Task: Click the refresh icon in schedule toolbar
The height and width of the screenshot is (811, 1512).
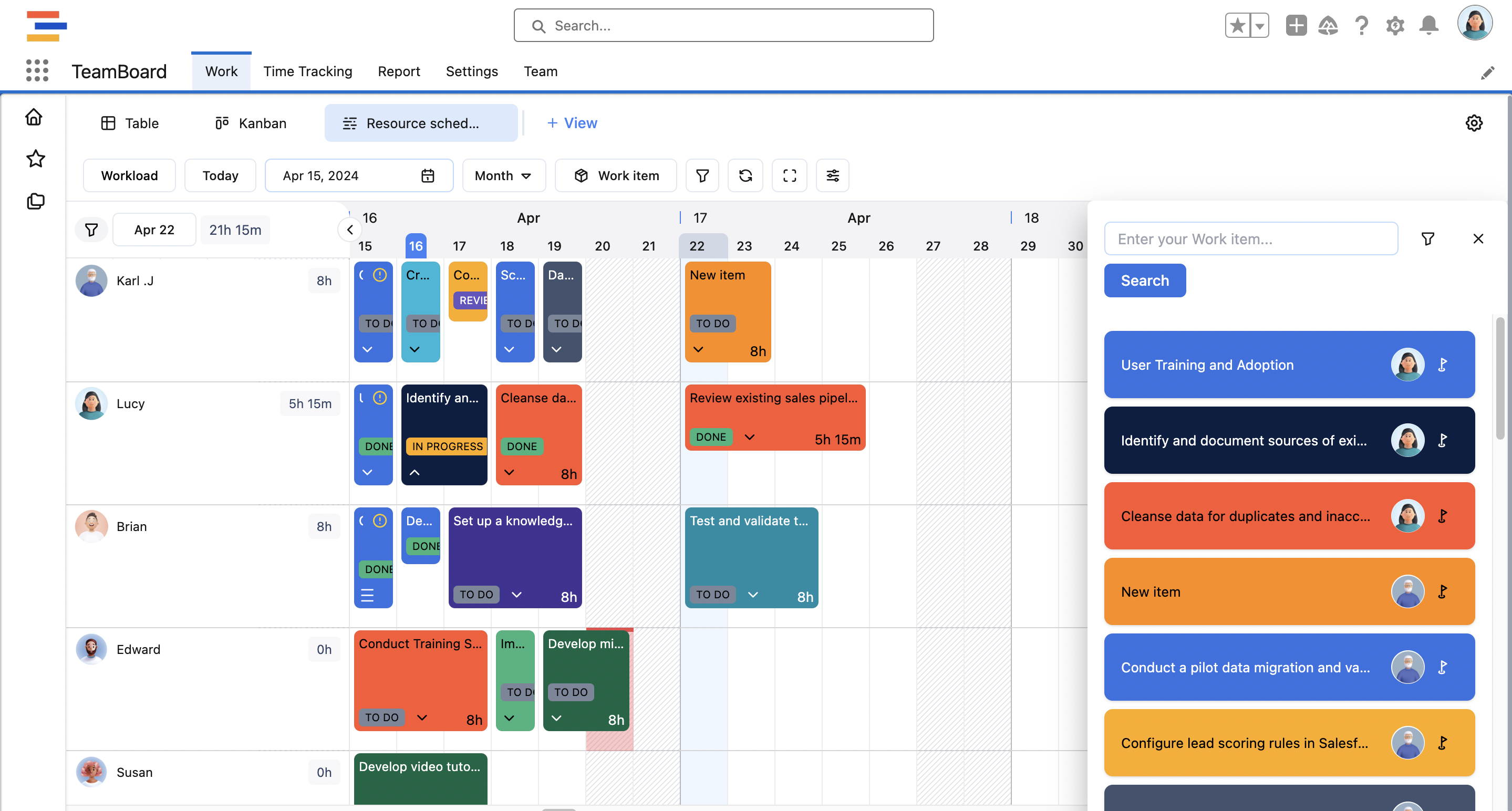Action: [x=745, y=175]
